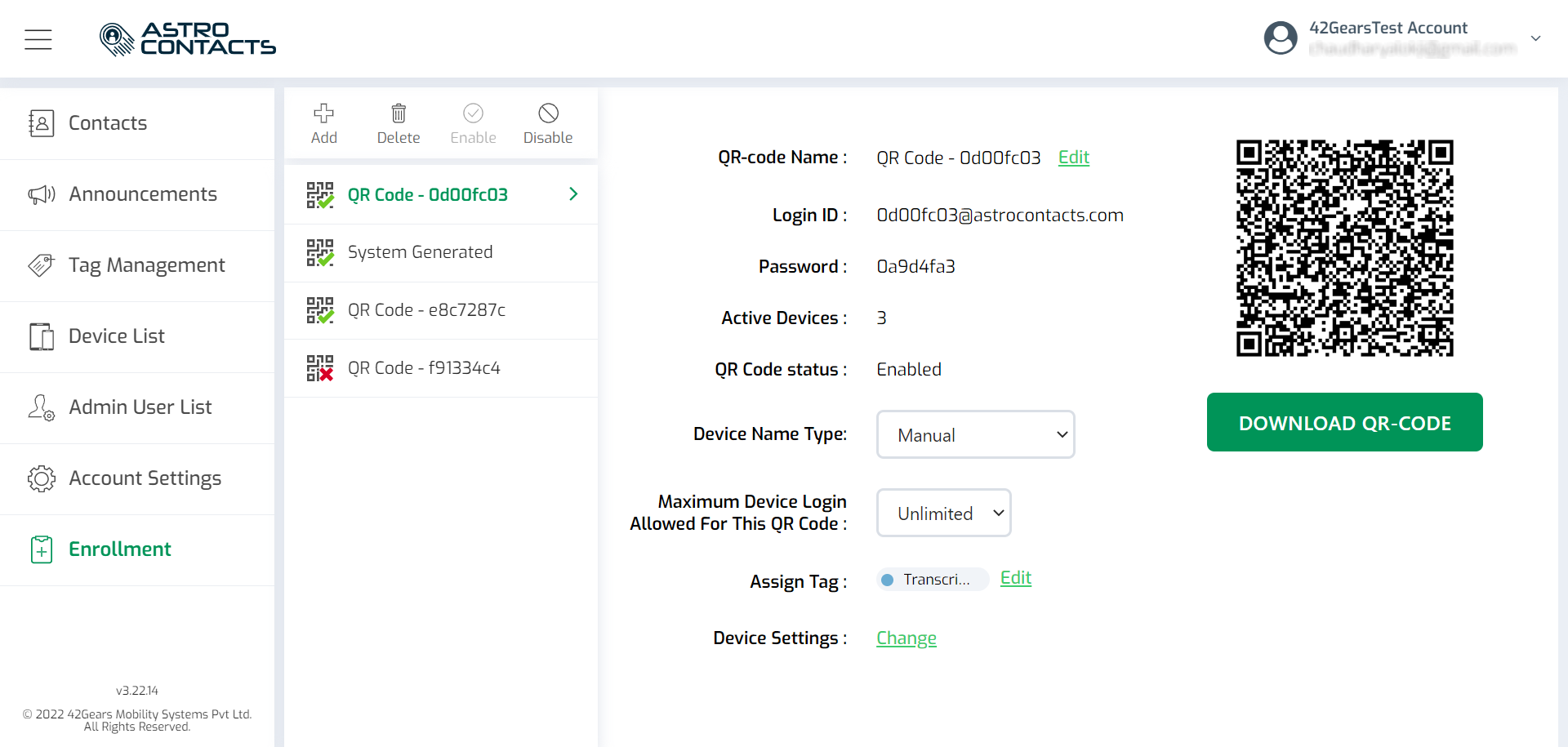Delete the selected QR code
This screenshot has height=747, width=1568.
coord(399,124)
